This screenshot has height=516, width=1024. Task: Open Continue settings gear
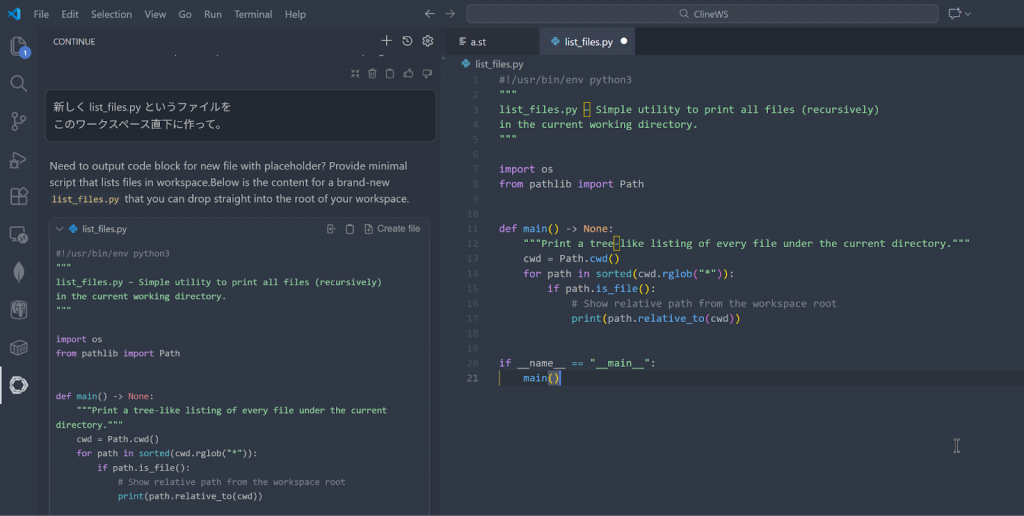coord(428,41)
